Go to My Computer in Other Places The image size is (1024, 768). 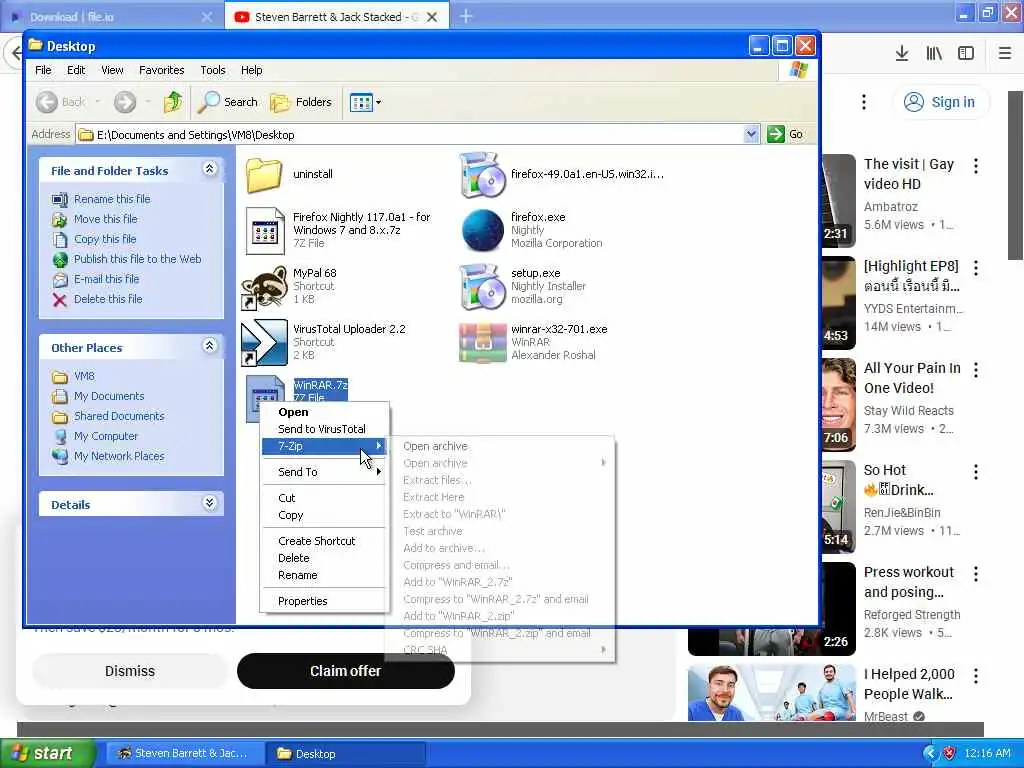coord(106,436)
